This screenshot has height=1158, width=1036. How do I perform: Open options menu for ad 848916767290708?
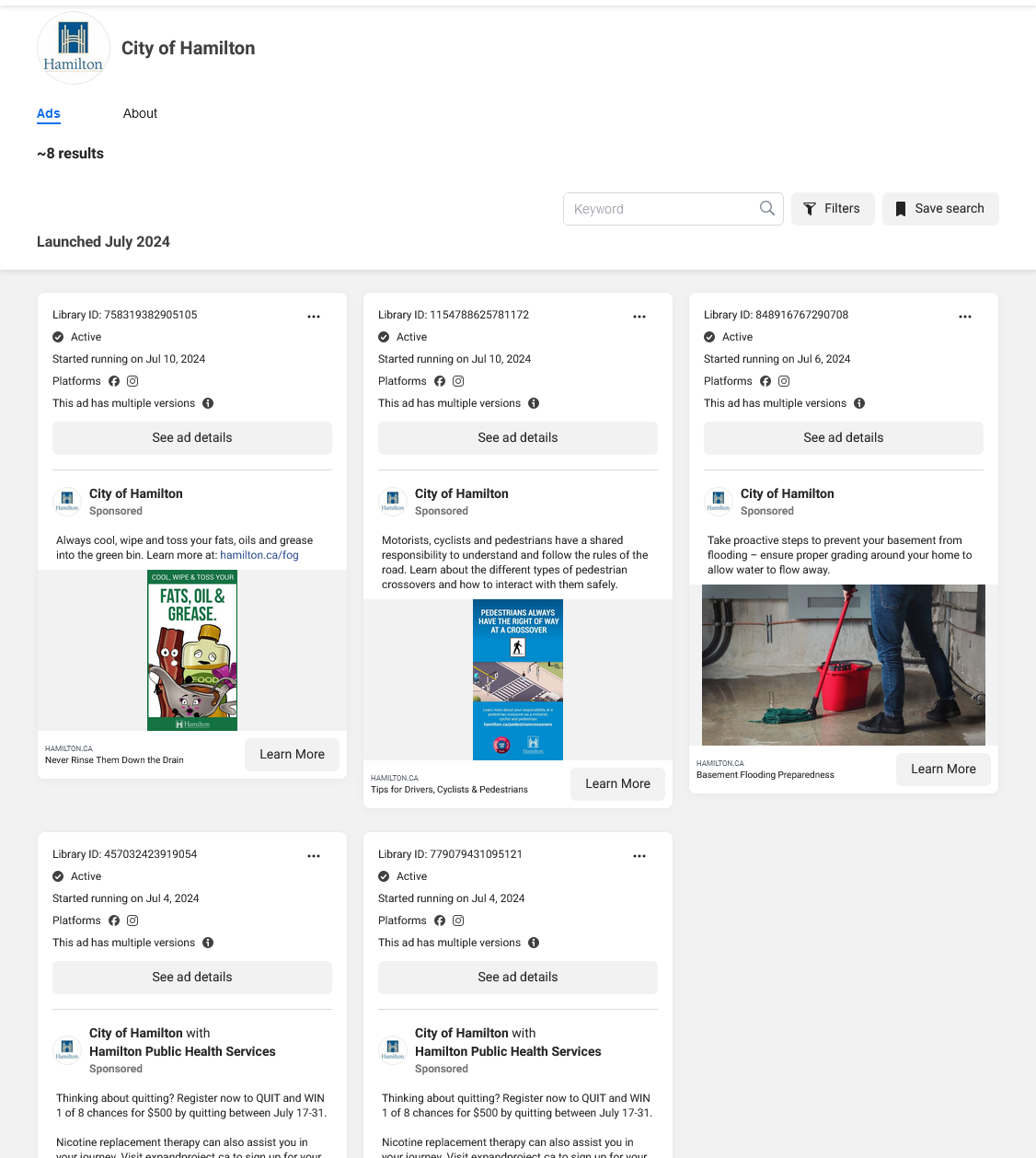point(965,317)
